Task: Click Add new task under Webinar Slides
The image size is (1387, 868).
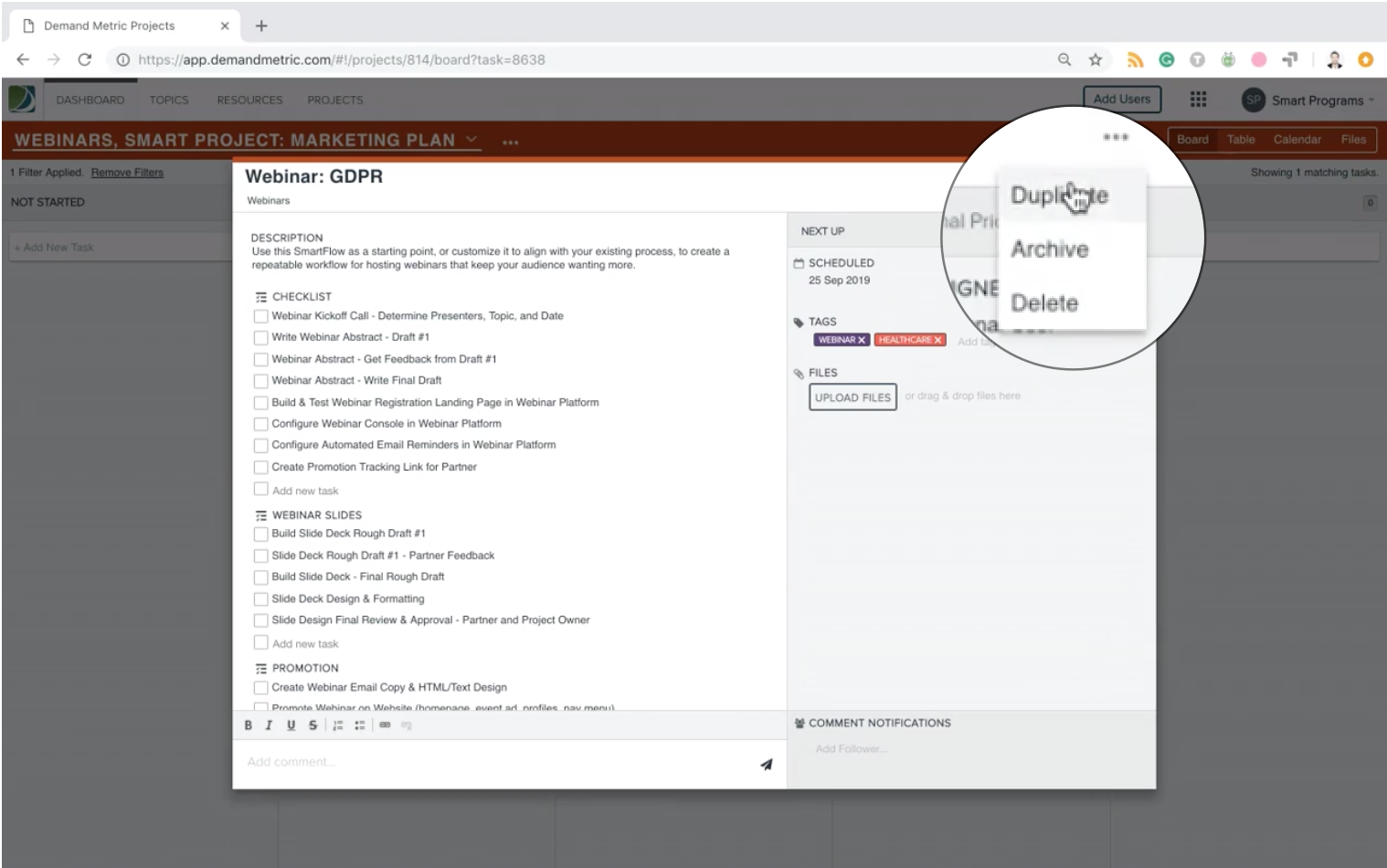Action: click(305, 644)
